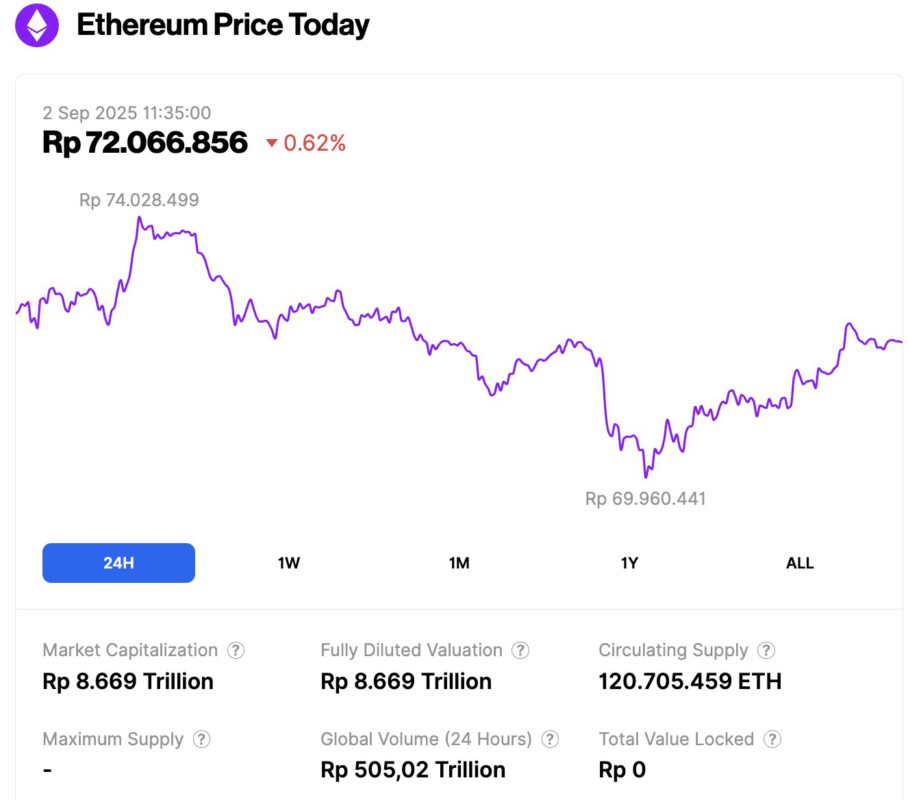Click the Total Value Locked help icon
908x800 pixels.
click(772, 739)
